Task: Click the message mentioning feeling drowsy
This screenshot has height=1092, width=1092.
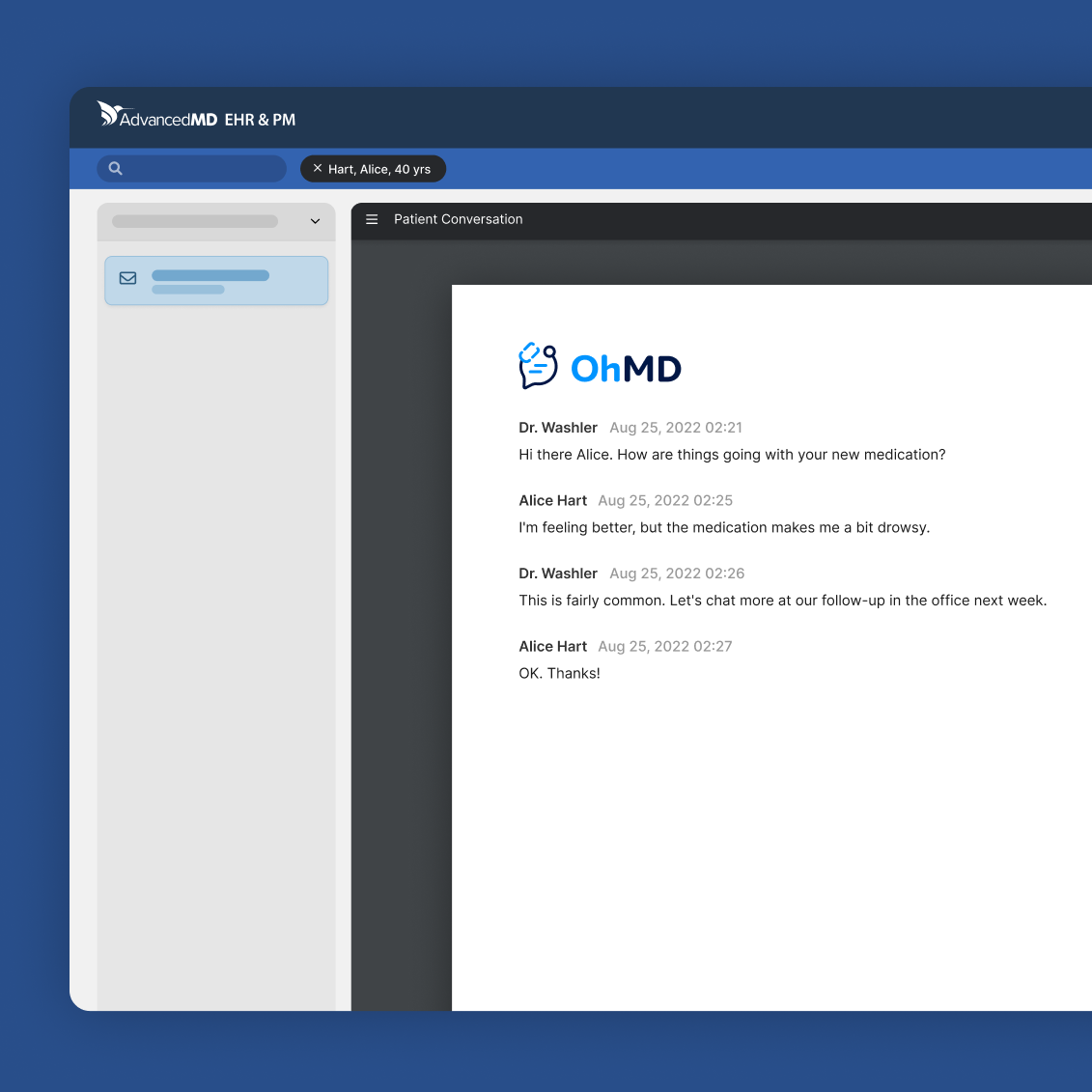Action: coord(724,528)
